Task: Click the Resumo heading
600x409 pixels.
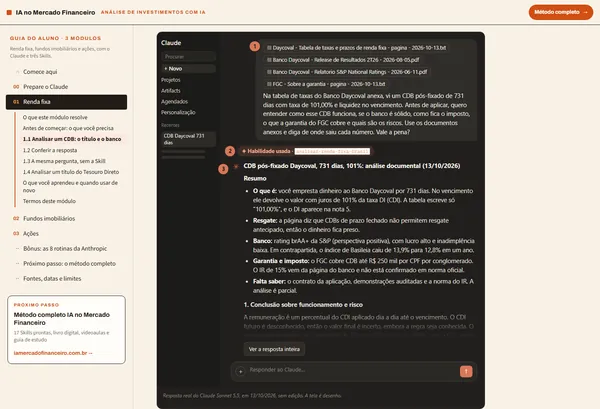Action: pos(255,178)
